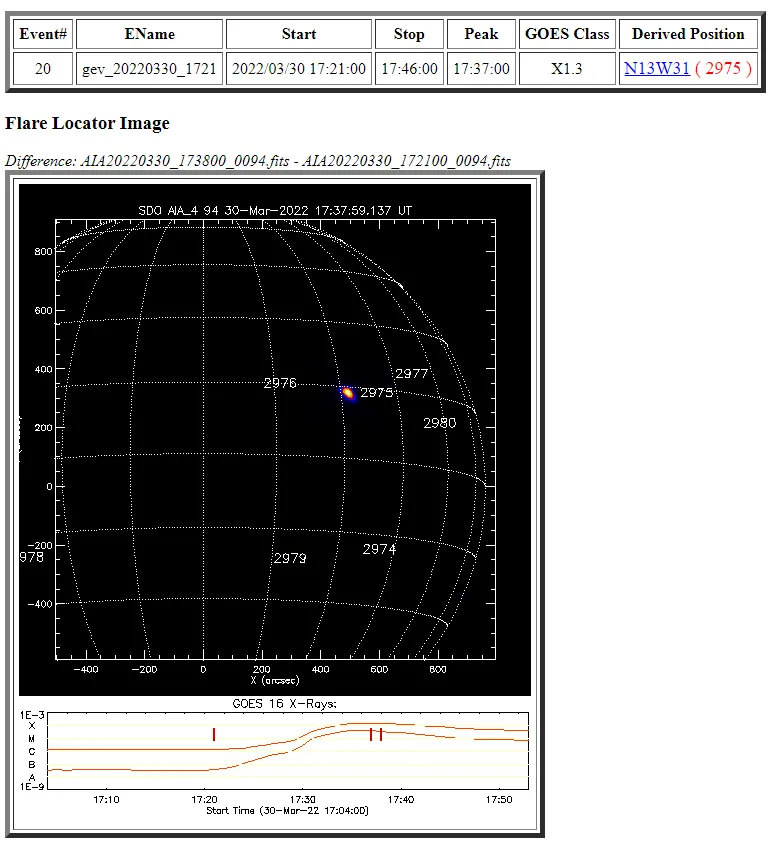Click the Start Time (30-Mar-22 17:04:00) label
Image resolution: width=774 pixels, height=849 pixels.
coord(287,811)
